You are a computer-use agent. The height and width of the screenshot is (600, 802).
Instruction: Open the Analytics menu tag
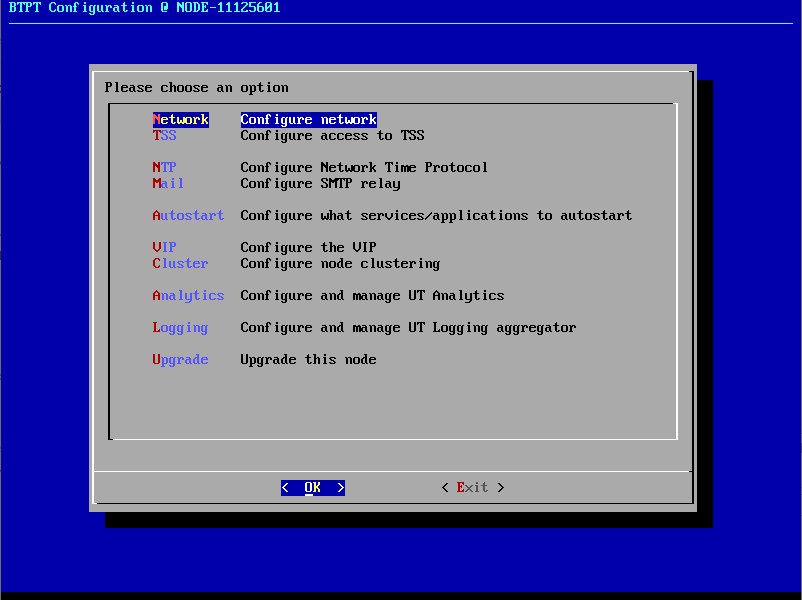tap(188, 296)
